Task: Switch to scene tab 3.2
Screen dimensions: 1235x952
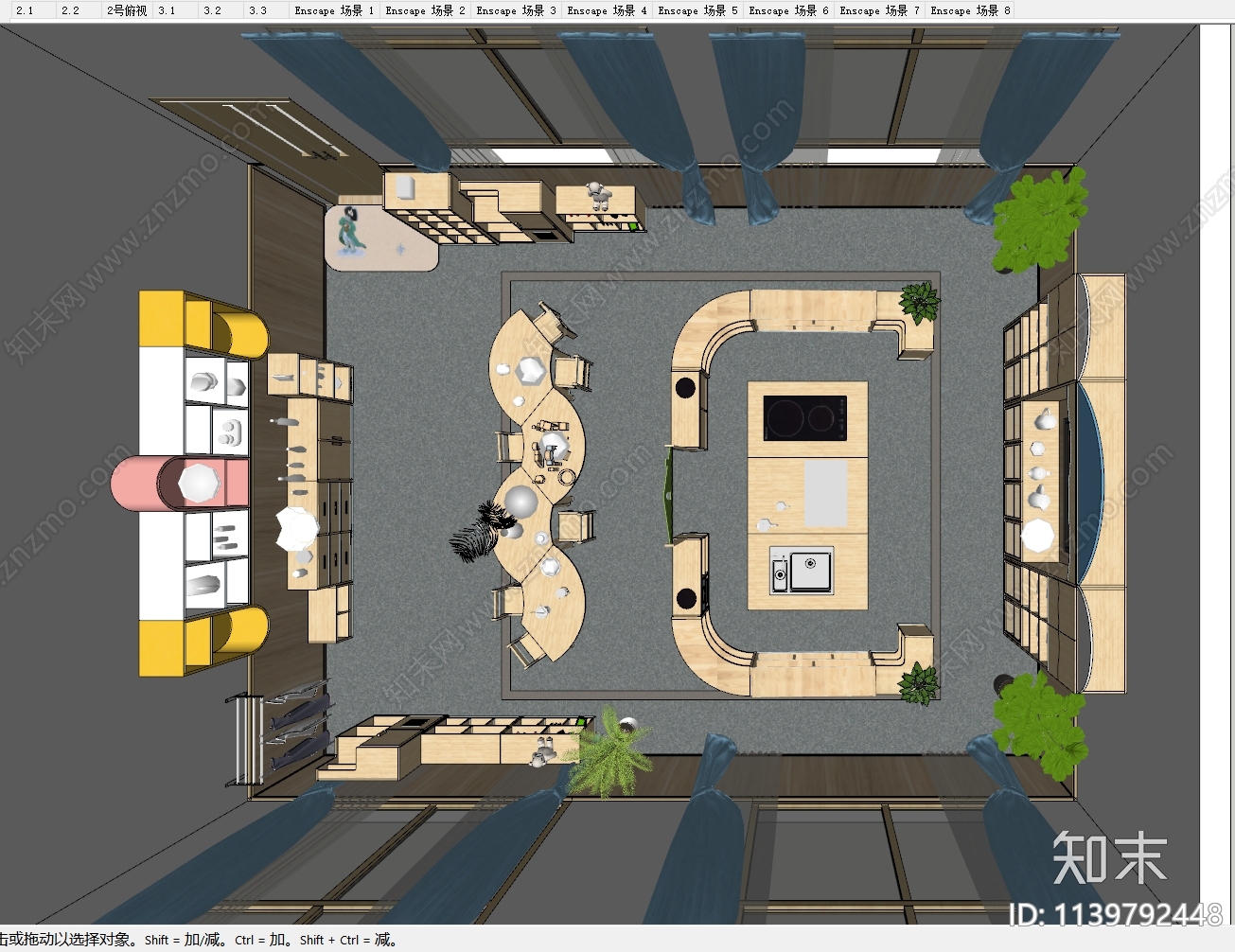Action: 221,10
